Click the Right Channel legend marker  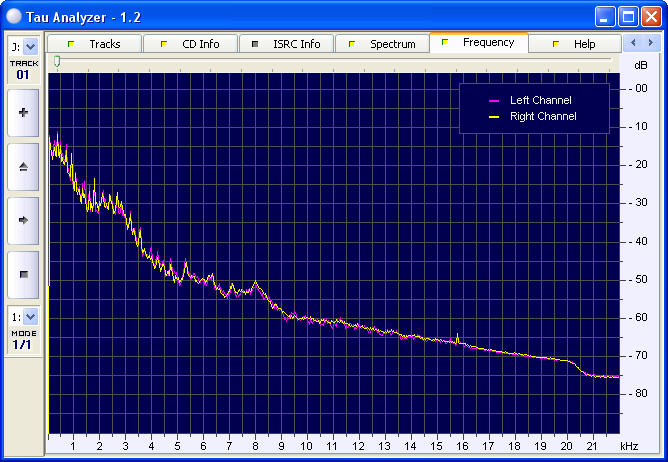[492, 117]
